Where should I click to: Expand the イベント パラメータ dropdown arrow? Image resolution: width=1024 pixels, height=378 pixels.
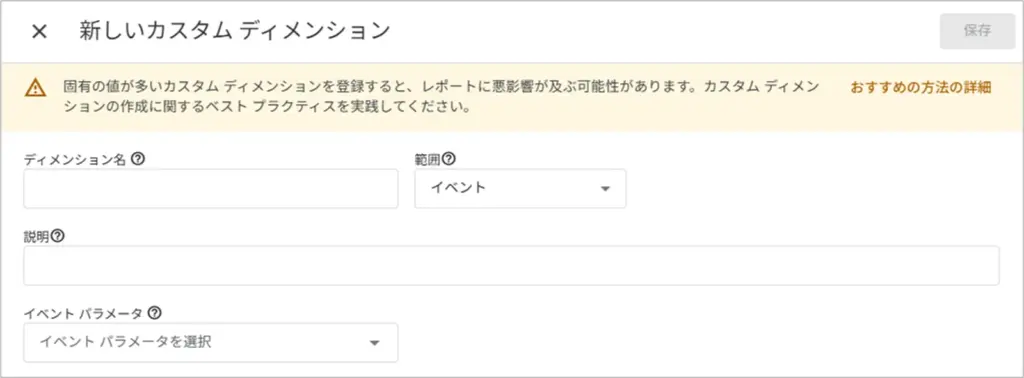click(374, 343)
